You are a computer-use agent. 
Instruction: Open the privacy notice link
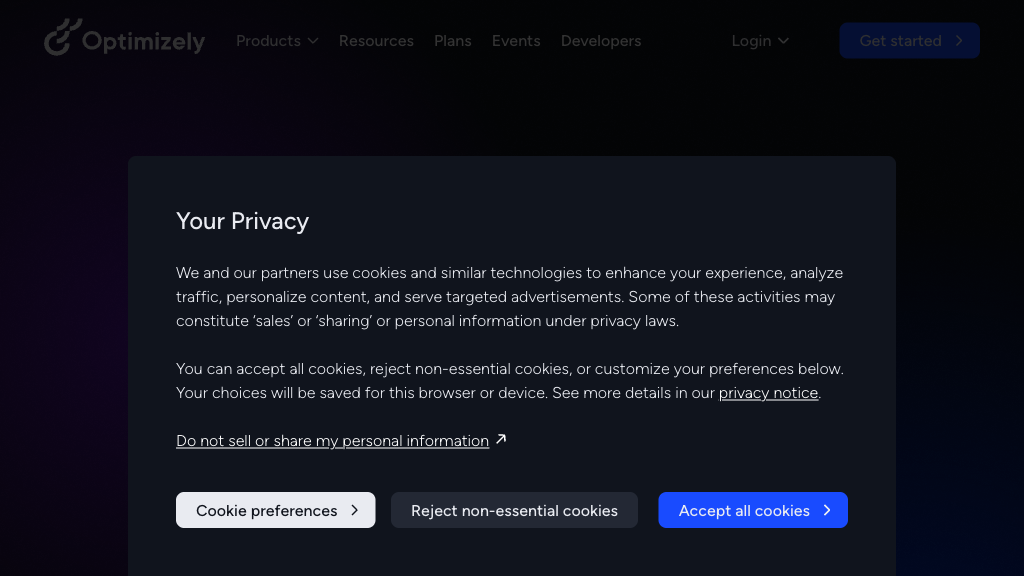point(768,392)
